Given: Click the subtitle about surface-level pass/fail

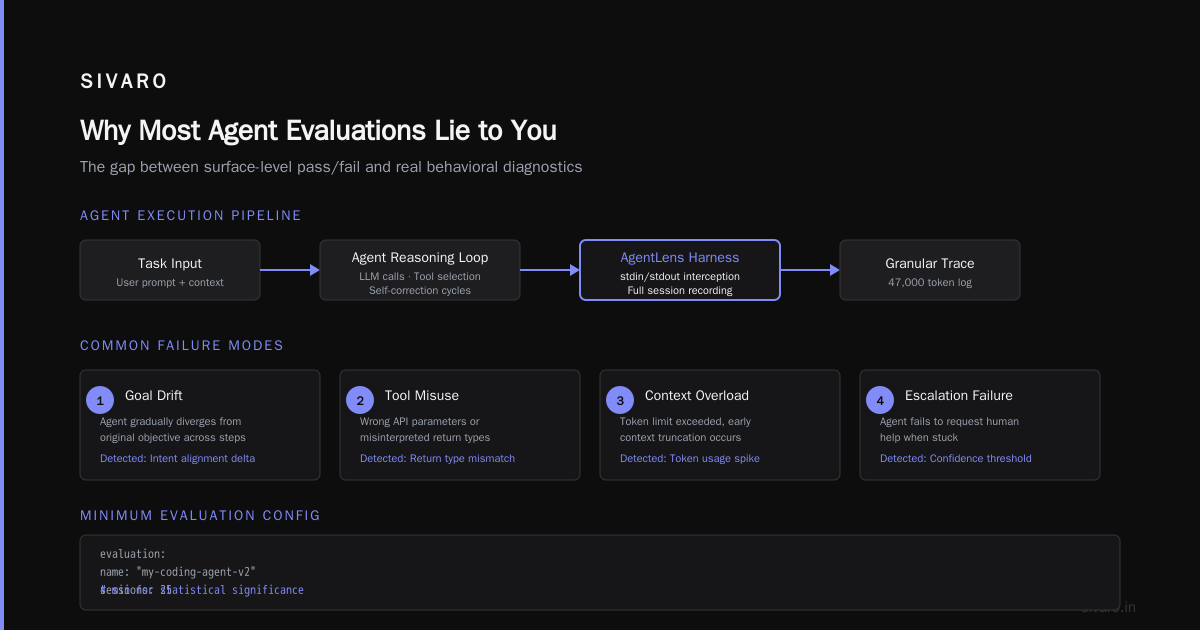Looking at the screenshot, I should tap(331, 167).
